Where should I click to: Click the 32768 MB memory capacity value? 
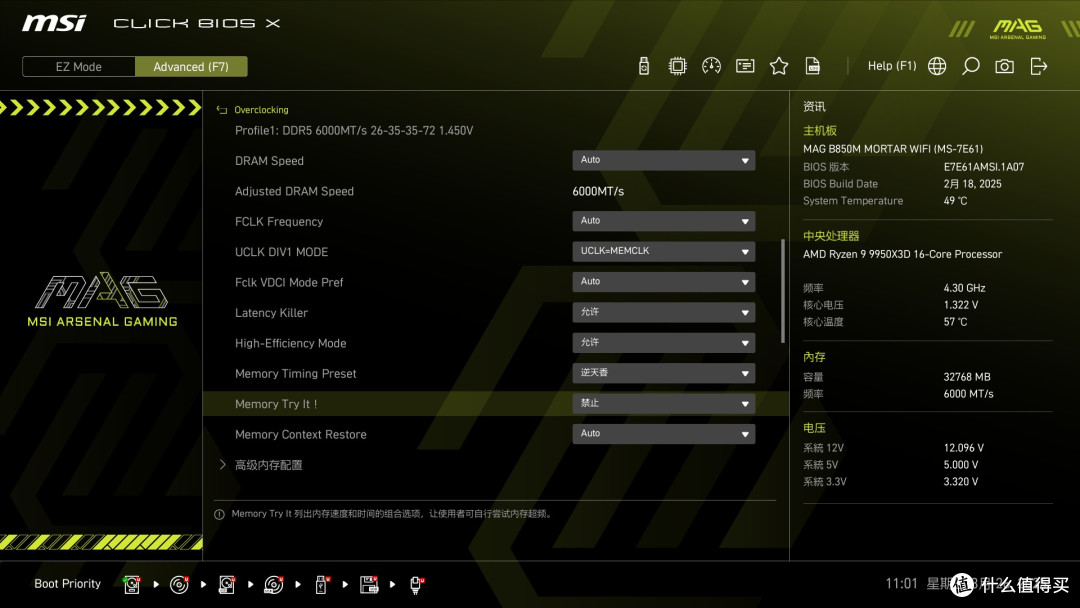967,377
